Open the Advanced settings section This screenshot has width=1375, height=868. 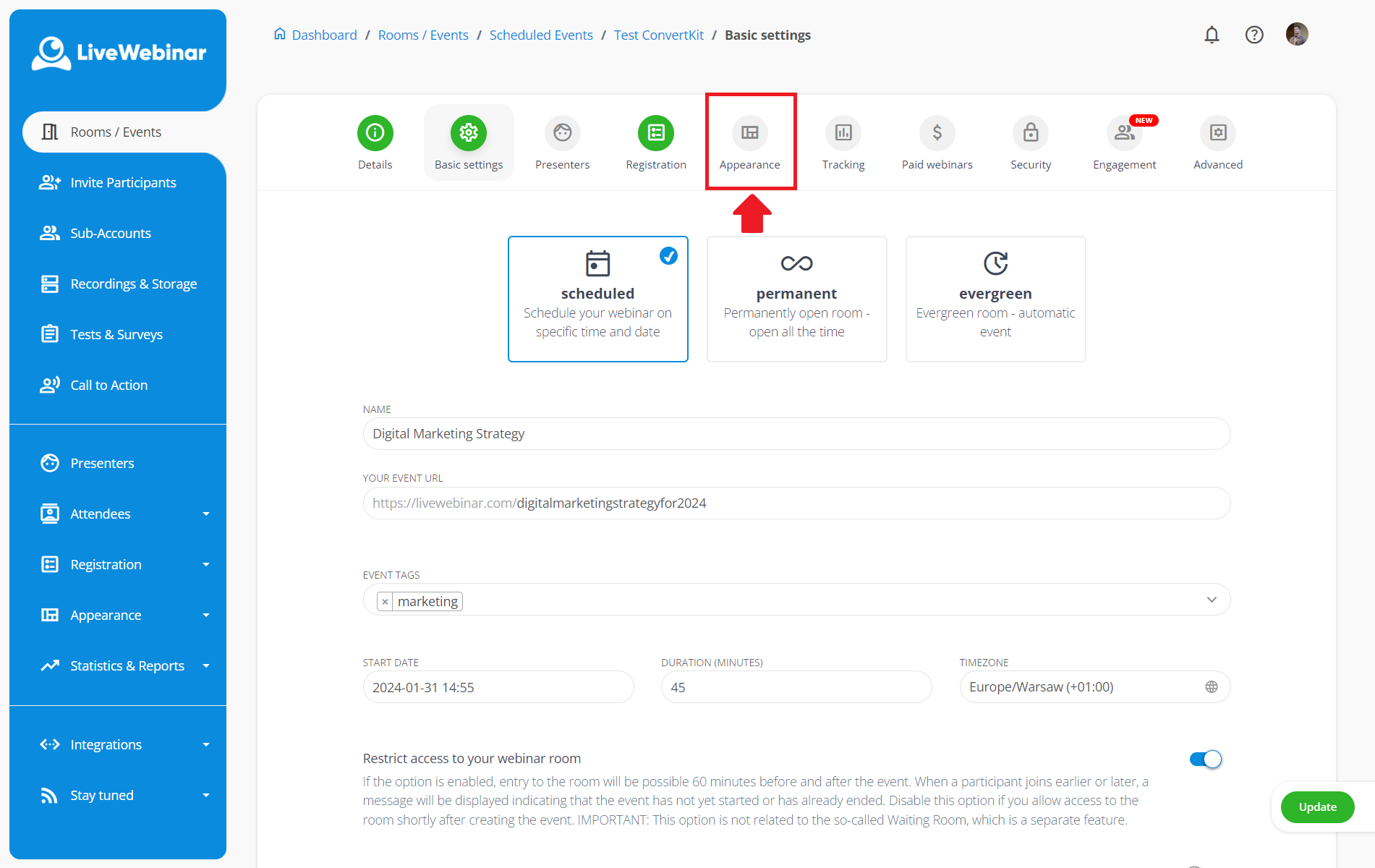[x=1217, y=141]
